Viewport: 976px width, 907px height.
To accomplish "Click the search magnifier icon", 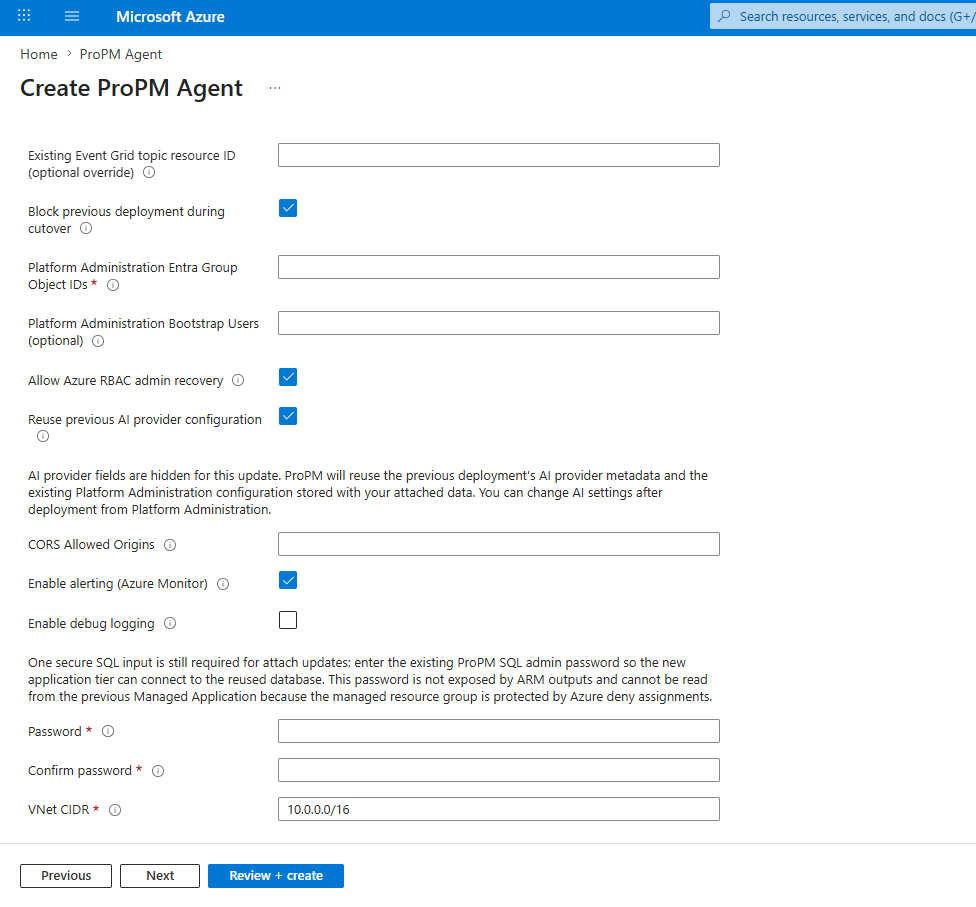I will point(724,16).
